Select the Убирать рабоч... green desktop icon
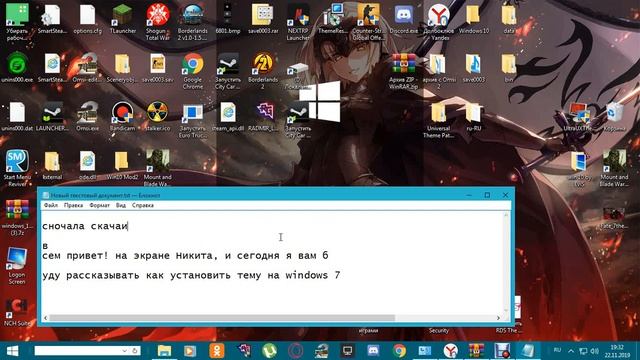Viewport: 640px width, 360px height. pos(17,22)
